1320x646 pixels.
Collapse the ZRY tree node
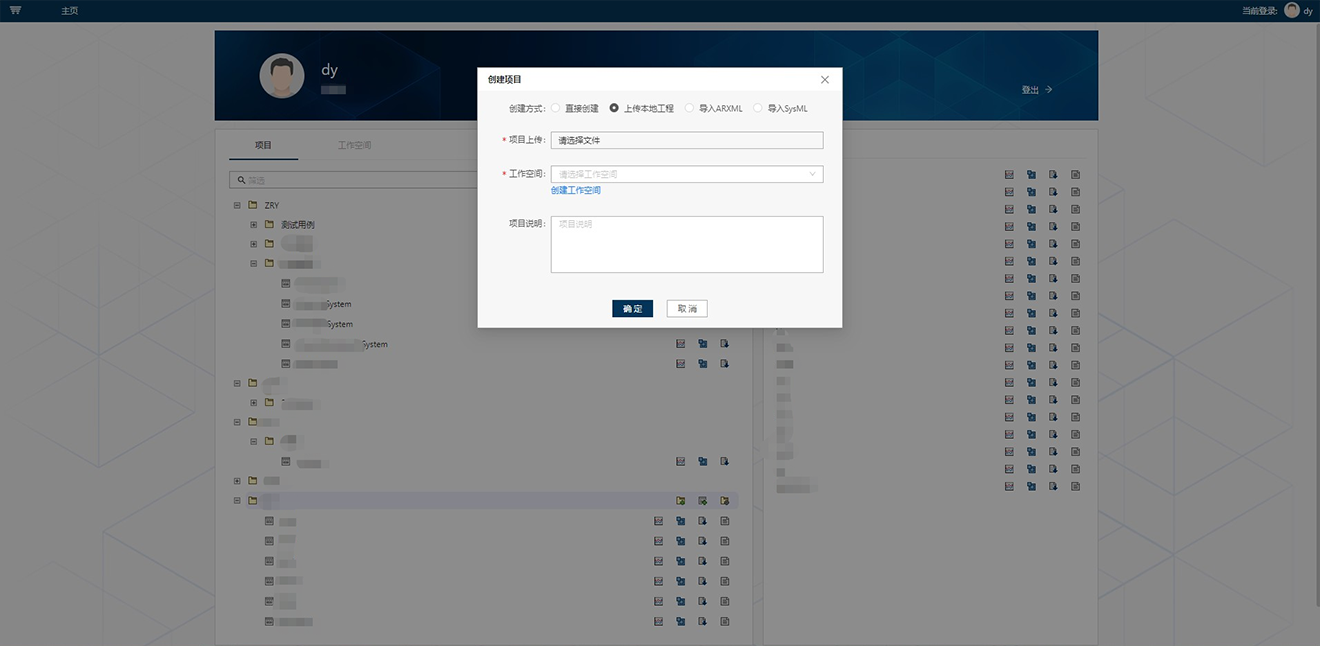tap(237, 205)
